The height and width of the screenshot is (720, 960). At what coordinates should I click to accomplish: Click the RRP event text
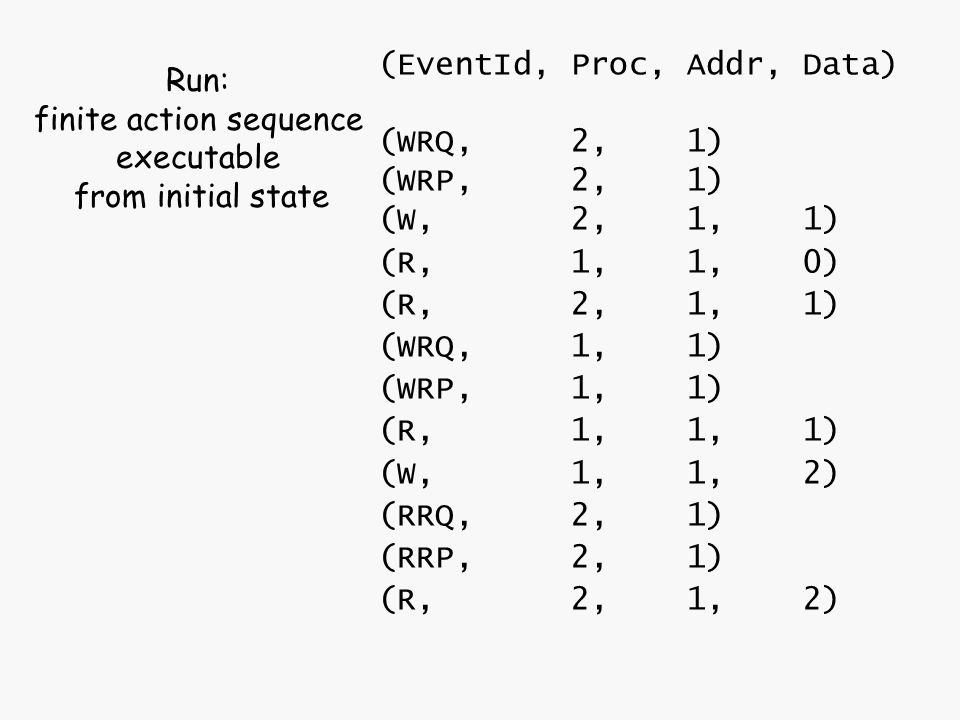tap(426, 557)
